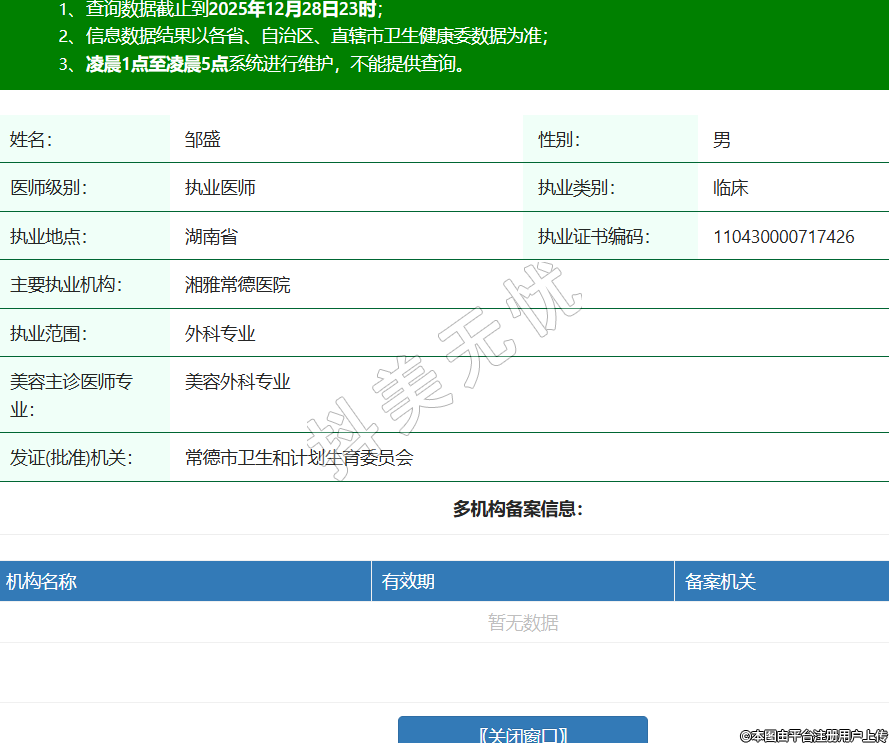Click the 湖南省 practice location value
This screenshot has width=889, height=743.
[211, 237]
